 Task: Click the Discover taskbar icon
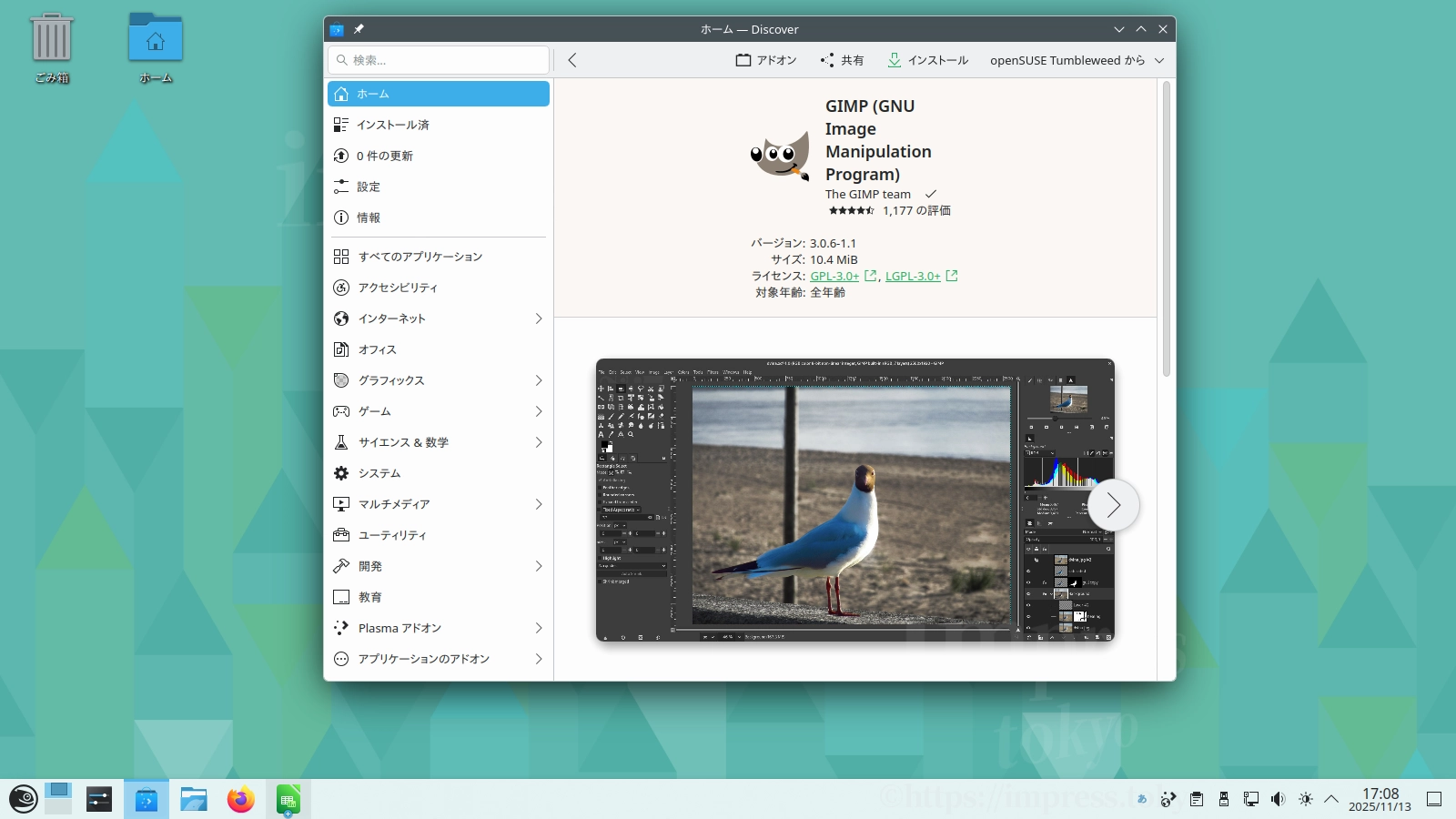pyautogui.click(x=147, y=800)
